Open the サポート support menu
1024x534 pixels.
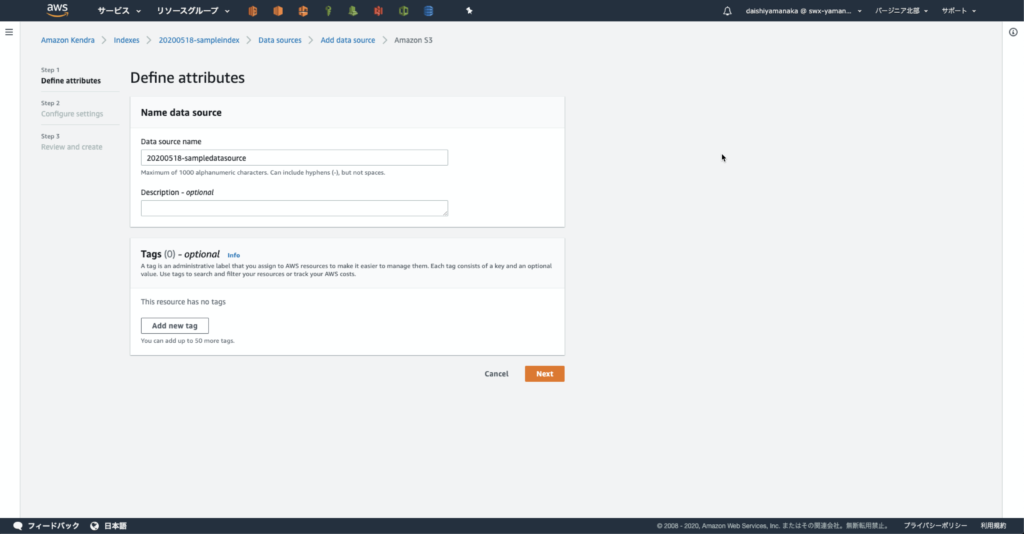coord(958,11)
